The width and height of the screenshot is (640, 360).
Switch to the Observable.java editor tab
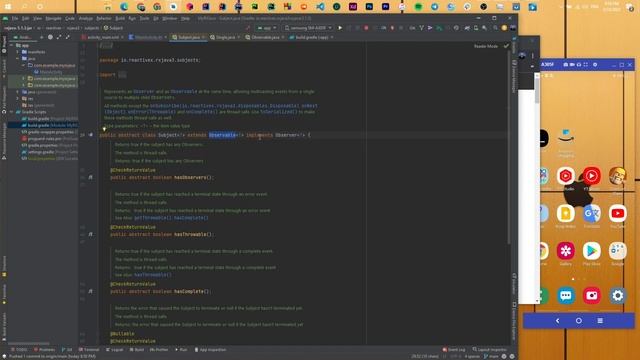click(x=265, y=37)
